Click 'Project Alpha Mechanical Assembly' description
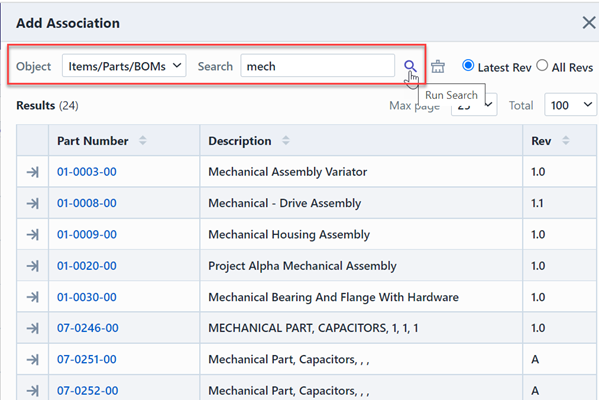 coord(302,266)
